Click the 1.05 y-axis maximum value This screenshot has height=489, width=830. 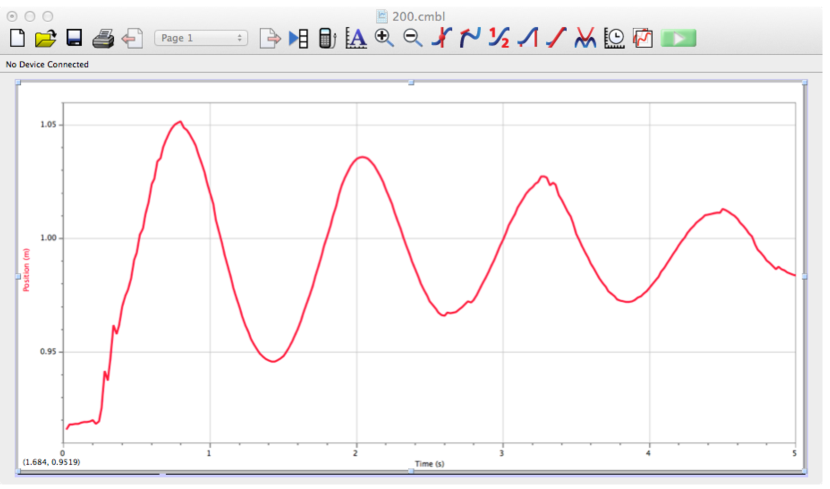point(47,125)
